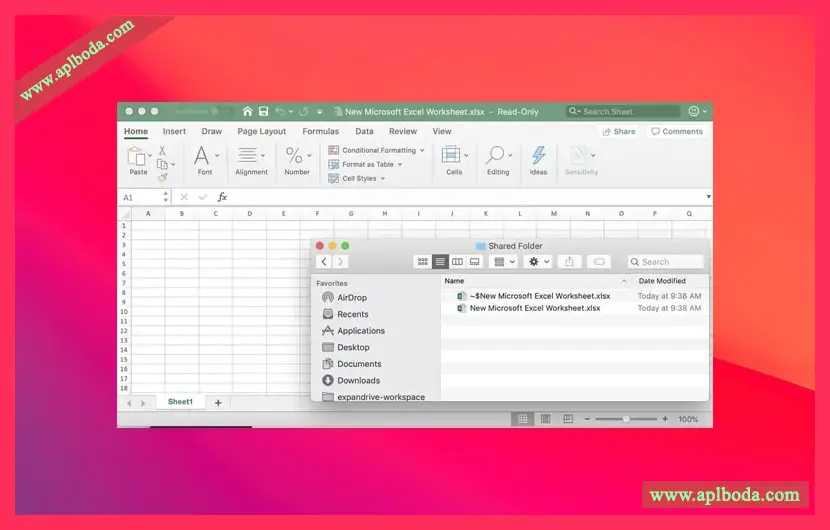
Task: Click the Name Box showing A1
Action: 140,197
